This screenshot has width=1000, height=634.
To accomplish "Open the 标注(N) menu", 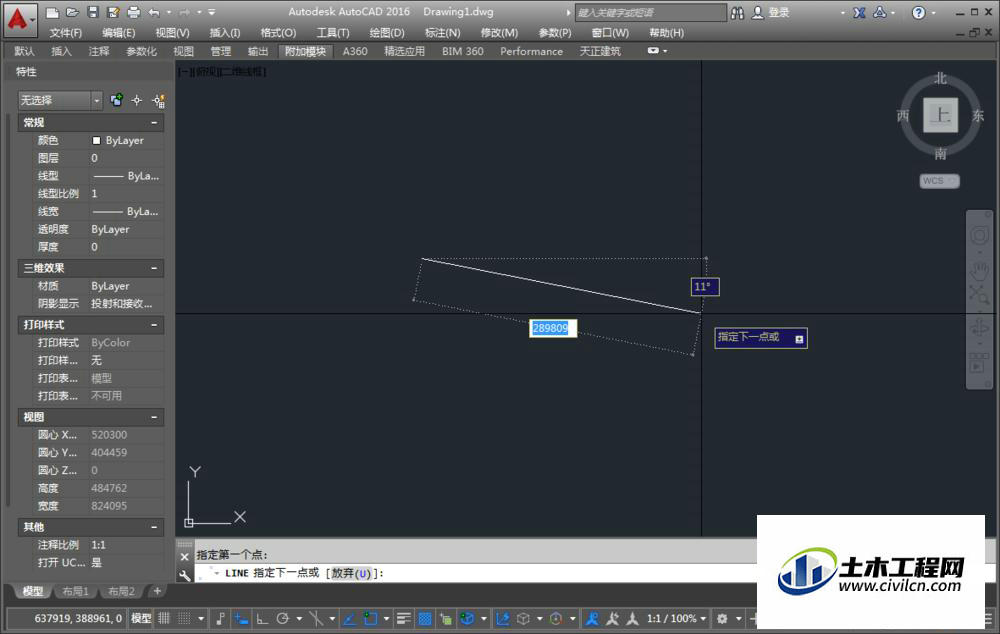I will pyautogui.click(x=442, y=33).
